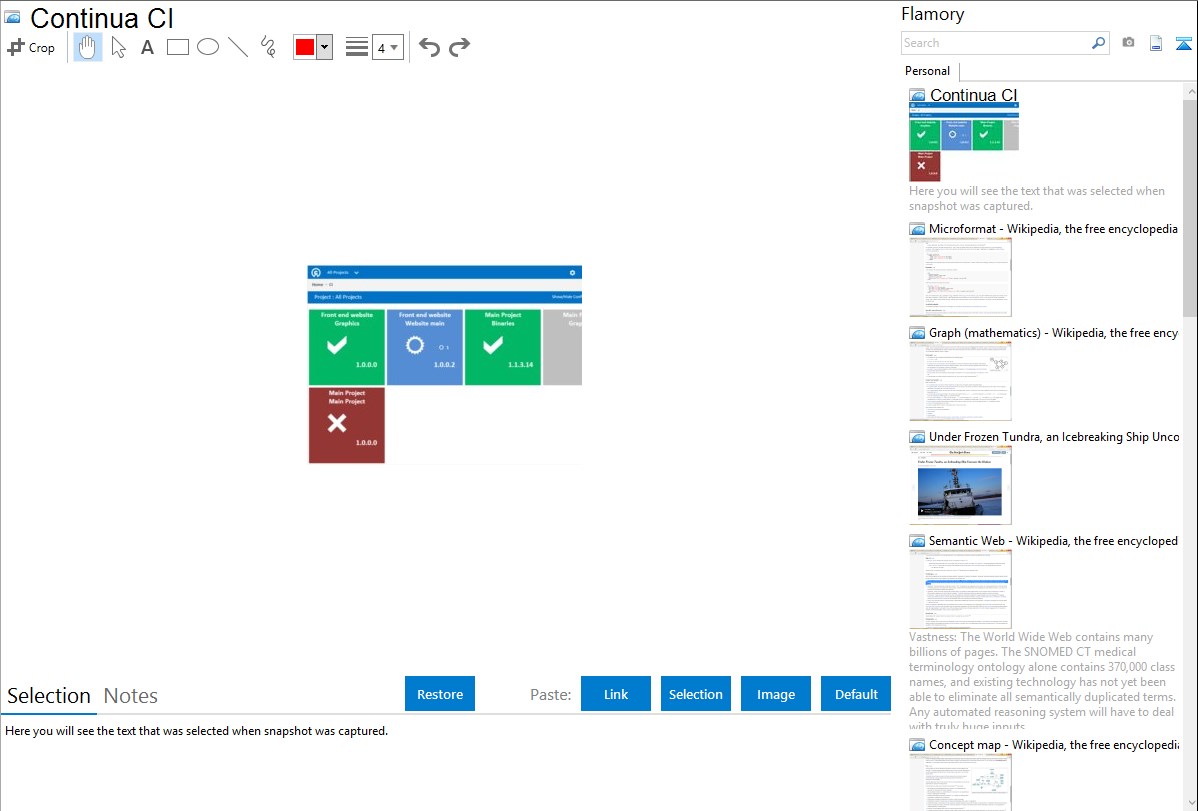
Task: Click the browser icon beside Concept map entry
Action: click(x=918, y=745)
